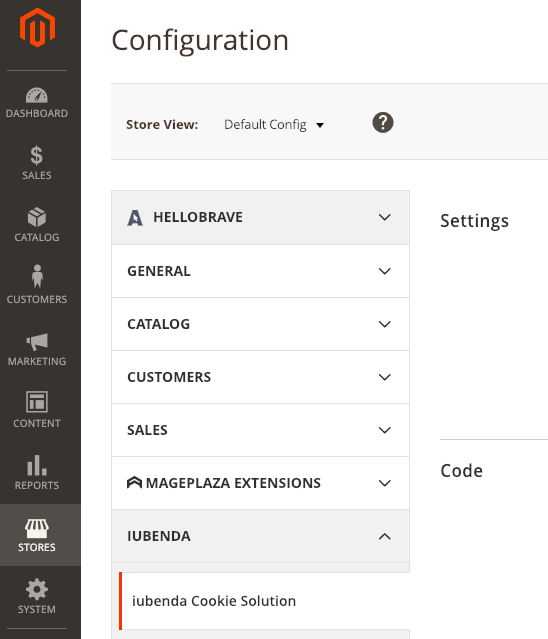
Task: Select the MAGEPLAZA EXTENSIONS tab label
Action: (x=233, y=483)
